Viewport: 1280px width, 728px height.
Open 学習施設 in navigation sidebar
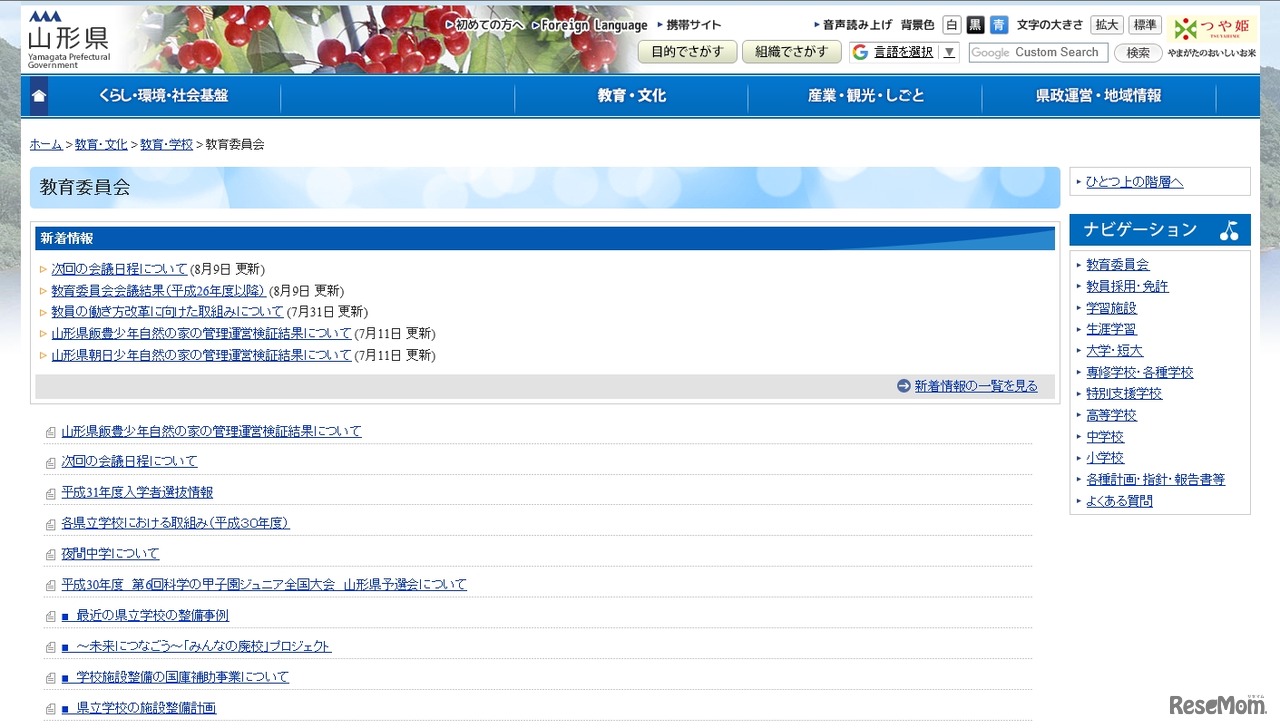(1111, 308)
